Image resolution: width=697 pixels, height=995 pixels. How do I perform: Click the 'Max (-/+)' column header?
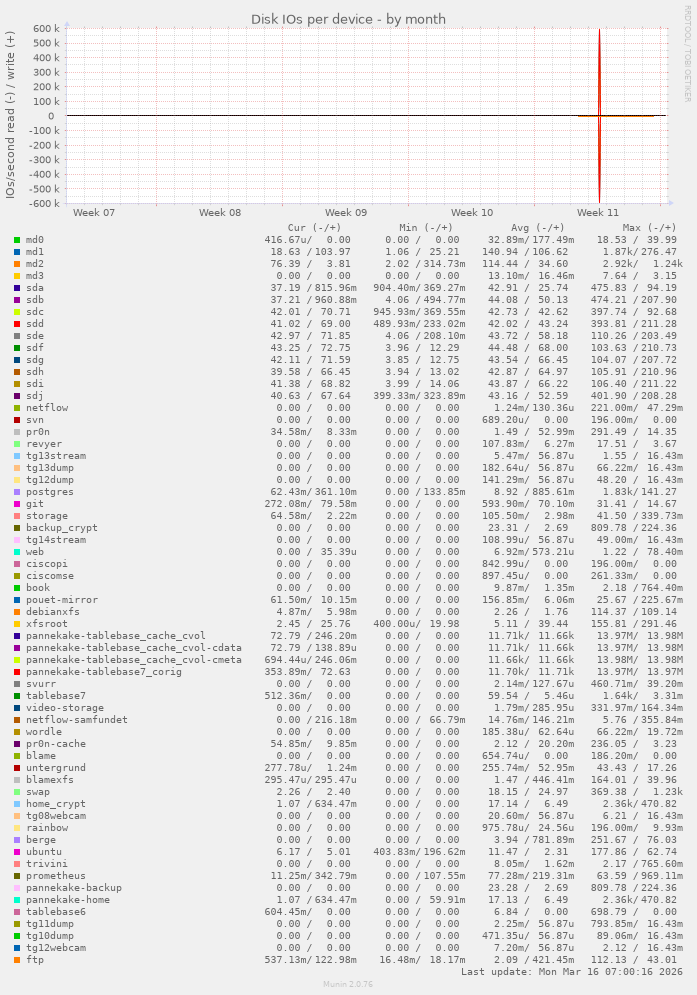[649, 227]
